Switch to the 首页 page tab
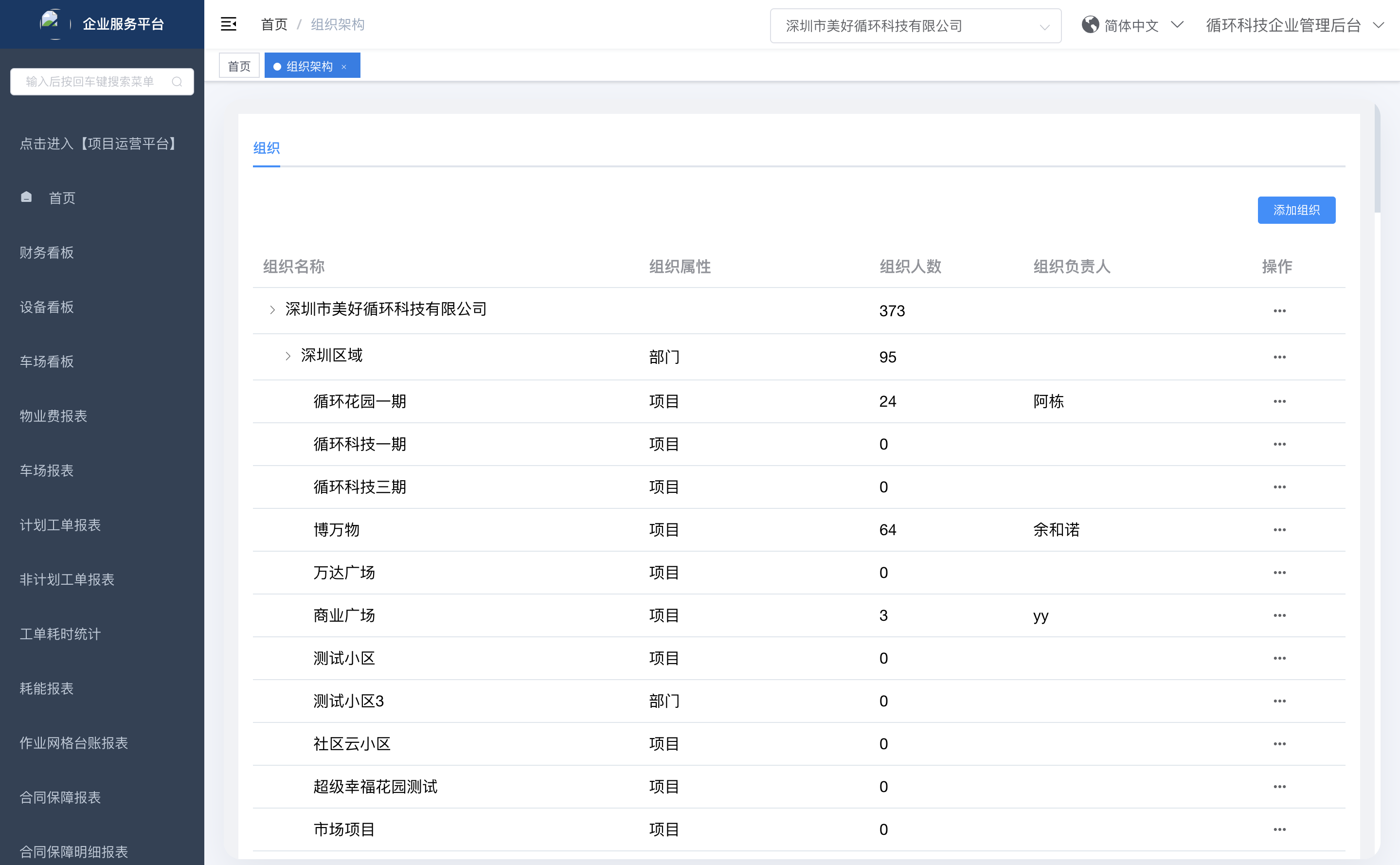This screenshot has height=865, width=1400. coord(239,66)
